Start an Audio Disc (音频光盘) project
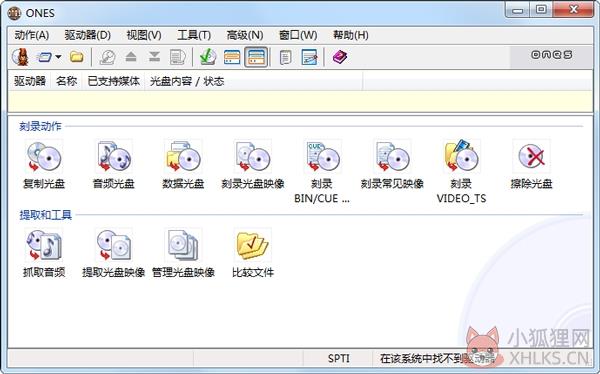 click(x=114, y=165)
